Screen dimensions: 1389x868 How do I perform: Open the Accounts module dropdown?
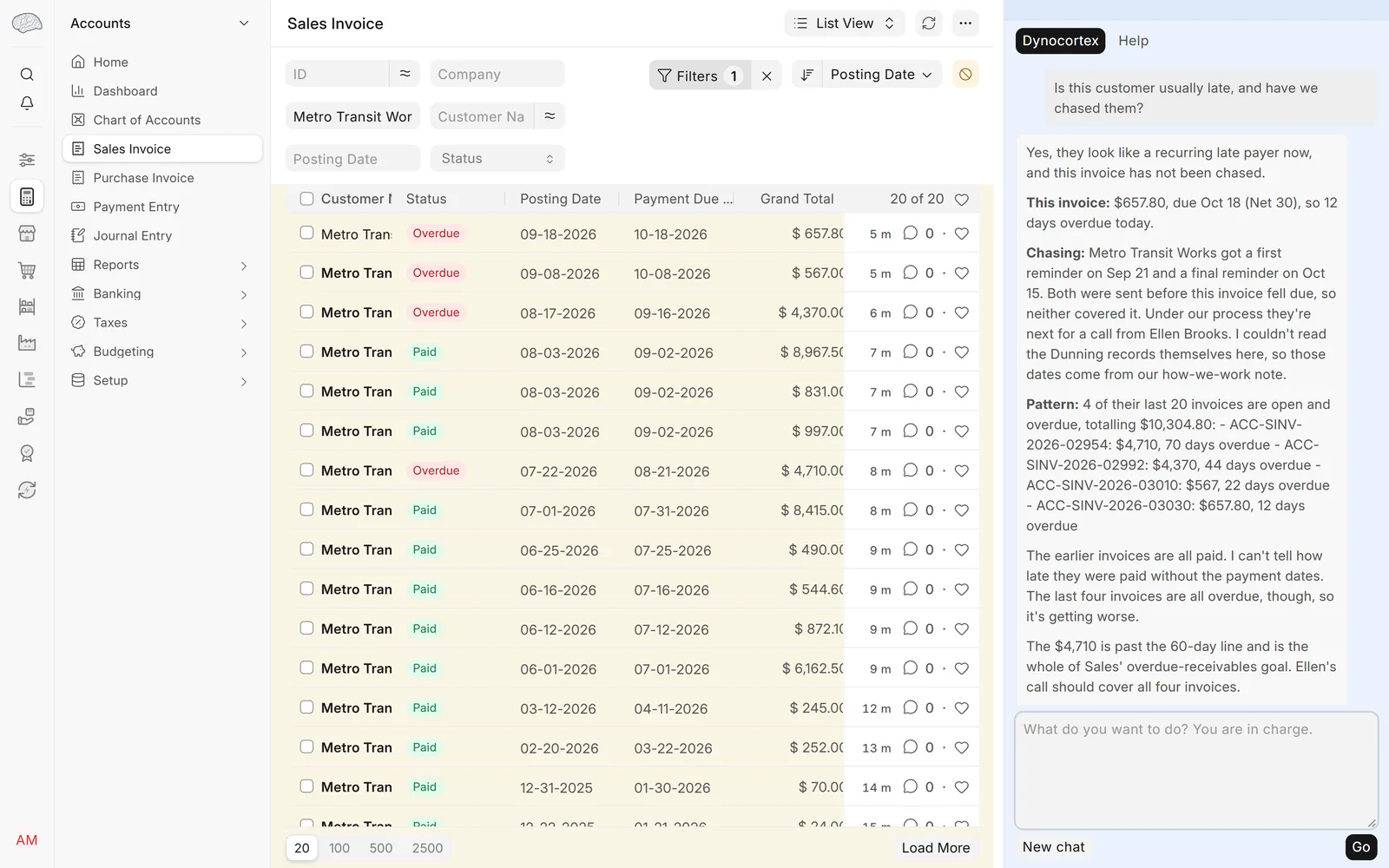(x=161, y=23)
